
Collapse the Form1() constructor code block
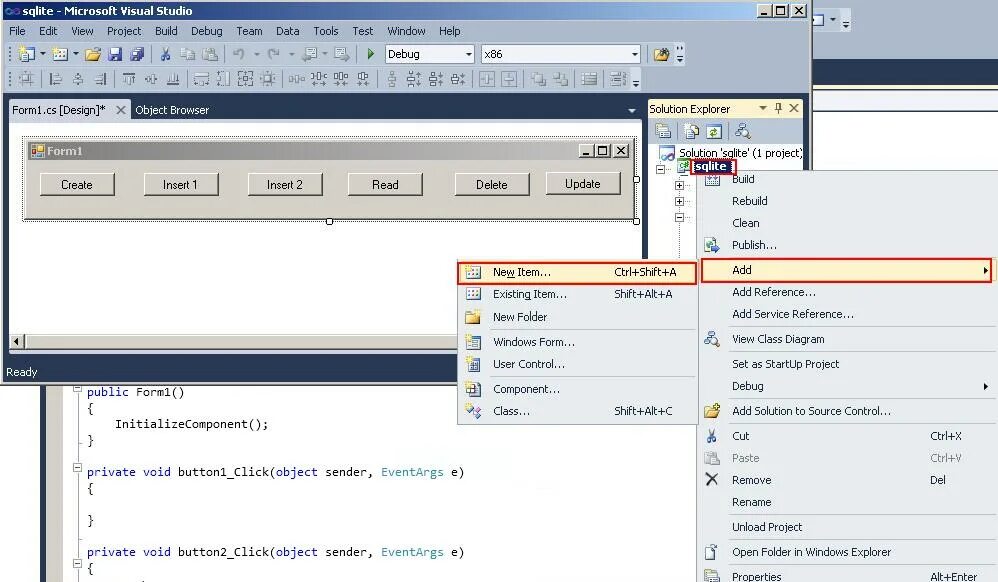click(77, 388)
